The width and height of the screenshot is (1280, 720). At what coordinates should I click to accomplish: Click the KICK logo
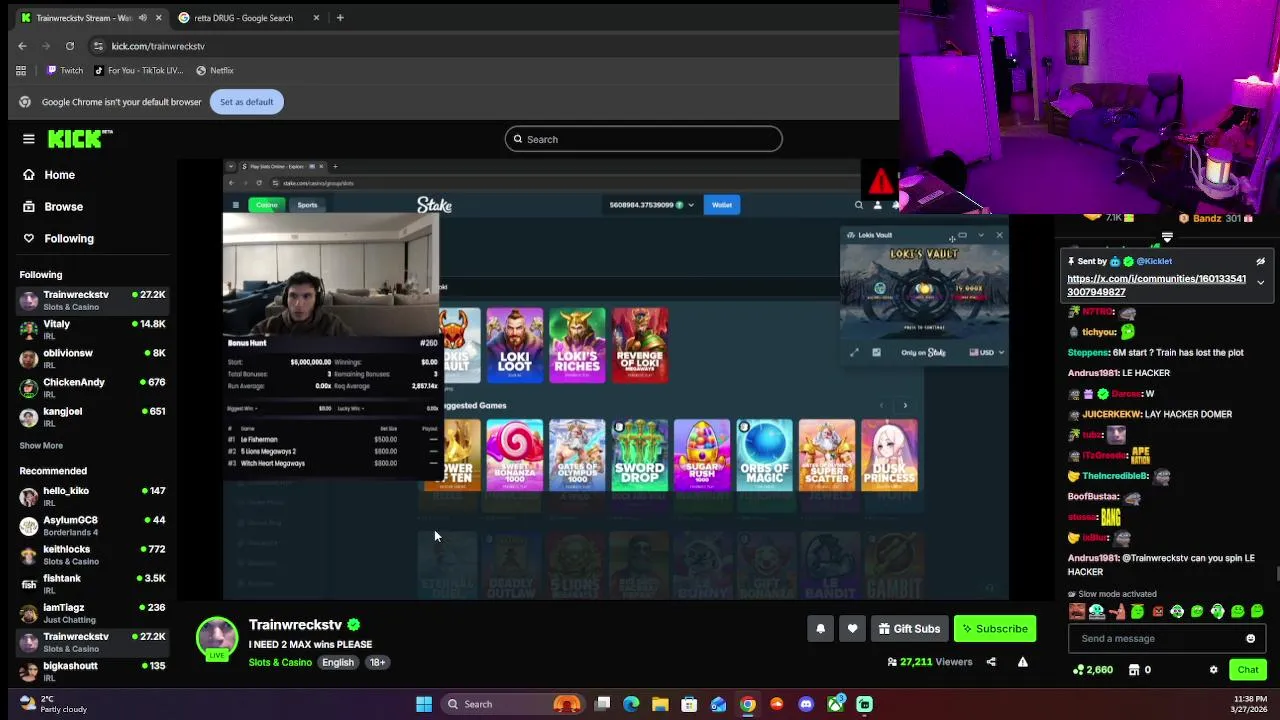(81, 139)
